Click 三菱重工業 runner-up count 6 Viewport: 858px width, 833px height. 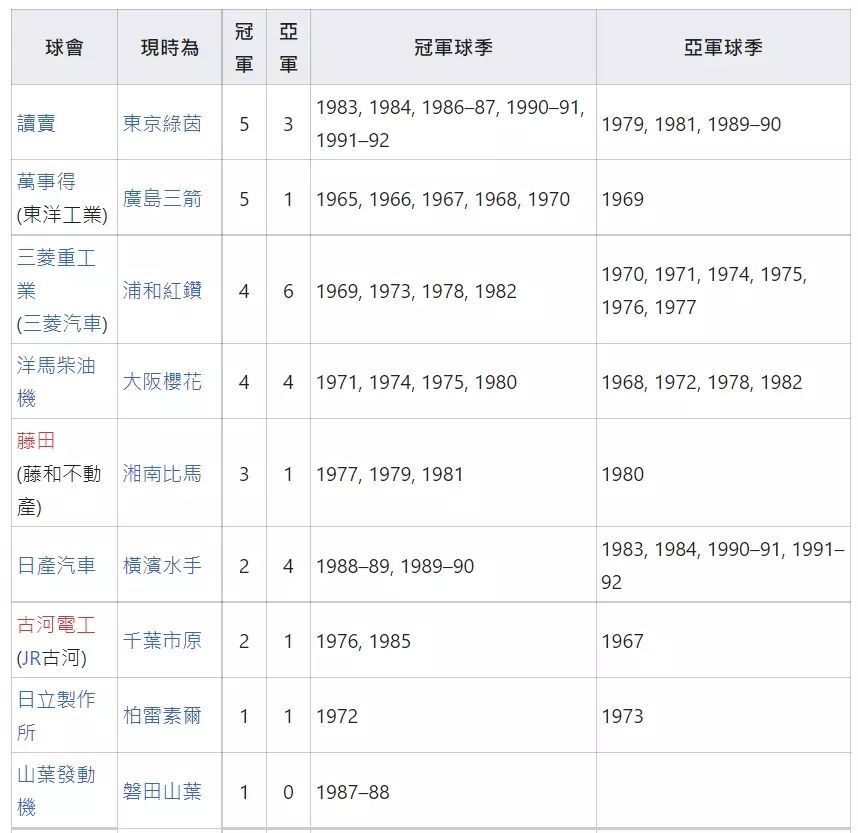pyautogui.click(x=288, y=290)
